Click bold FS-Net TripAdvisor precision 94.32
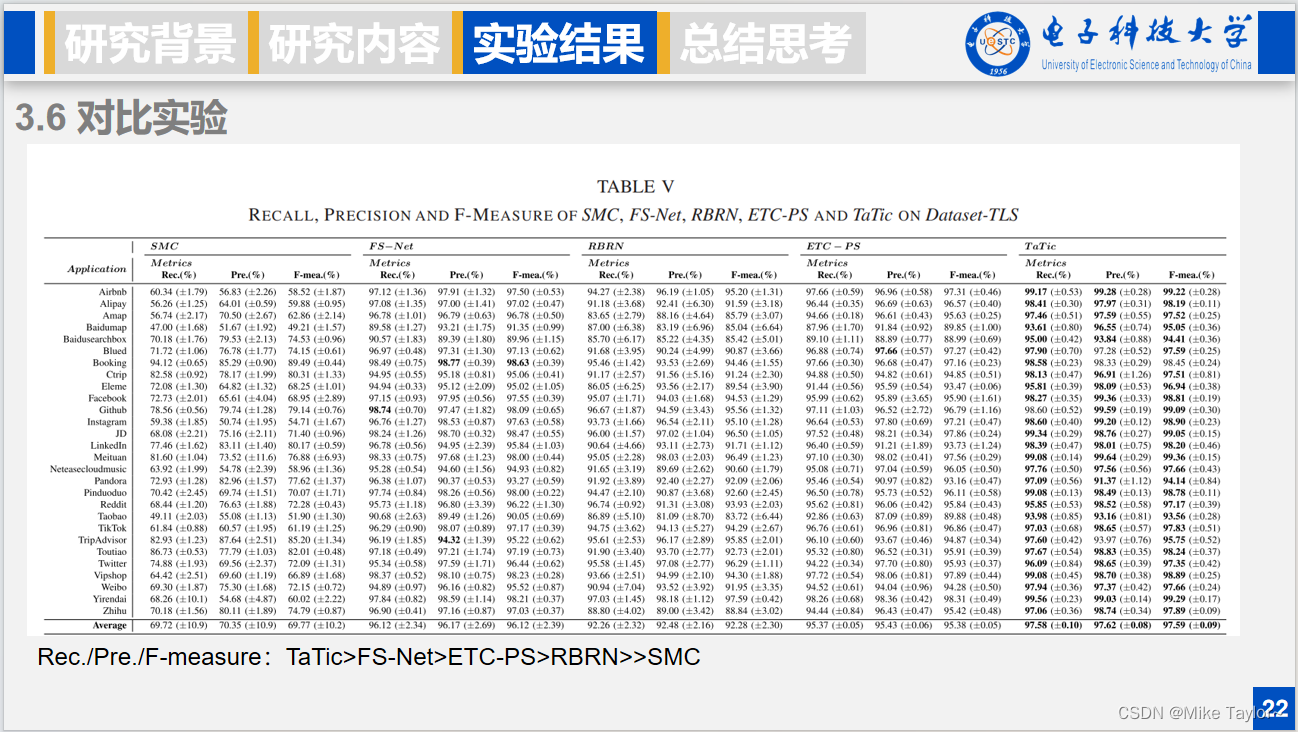 tap(448, 540)
